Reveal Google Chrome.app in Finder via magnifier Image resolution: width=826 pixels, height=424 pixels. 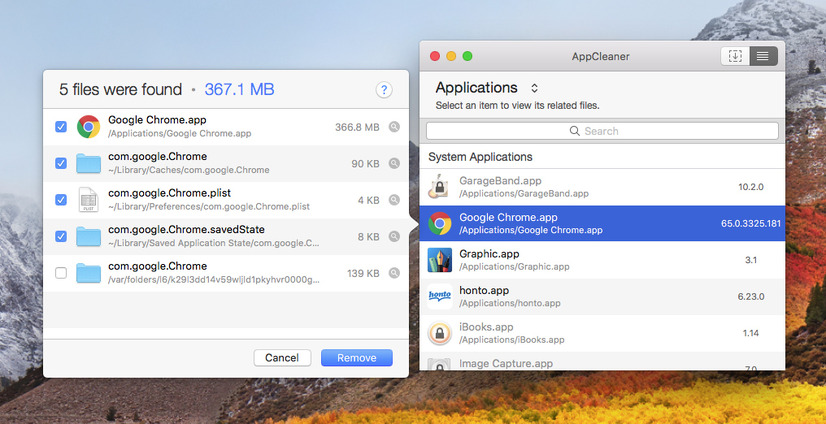(394, 127)
